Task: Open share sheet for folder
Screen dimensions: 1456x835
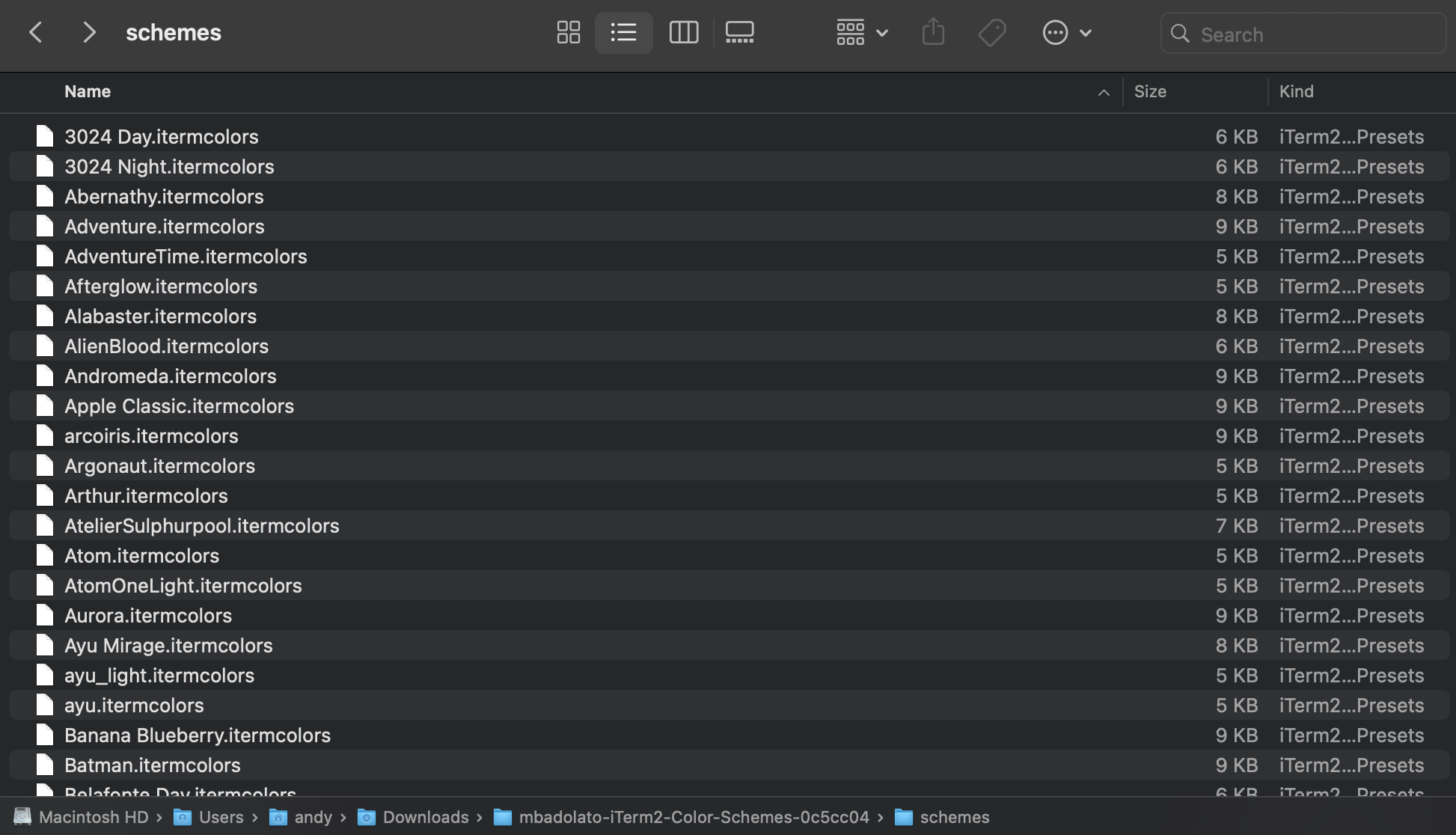Action: pos(932,32)
